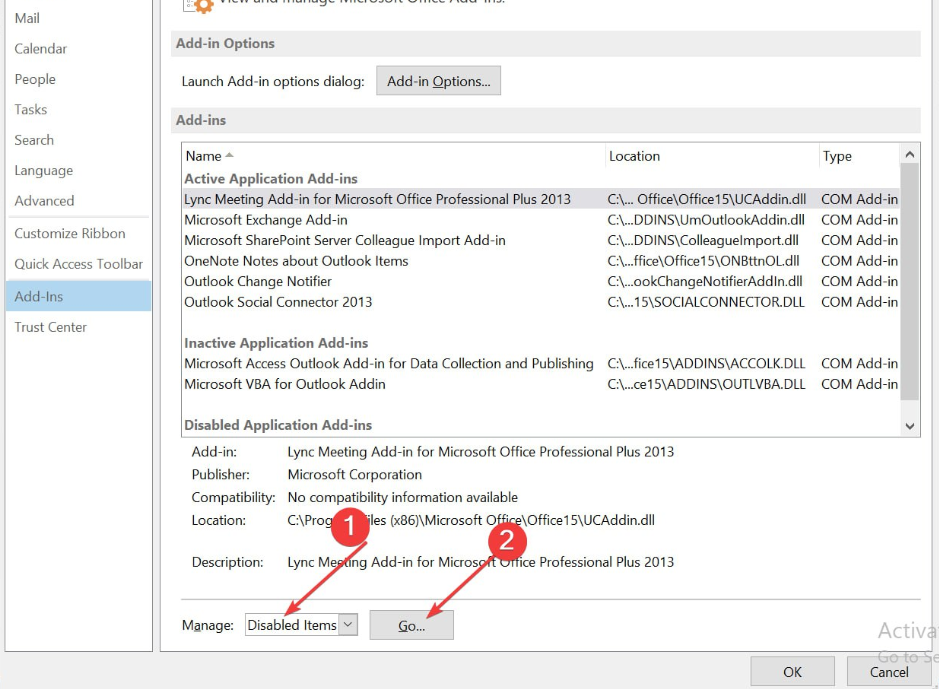Click the scrollbar up arrow
The height and width of the screenshot is (689, 939).
click(909, 153)
